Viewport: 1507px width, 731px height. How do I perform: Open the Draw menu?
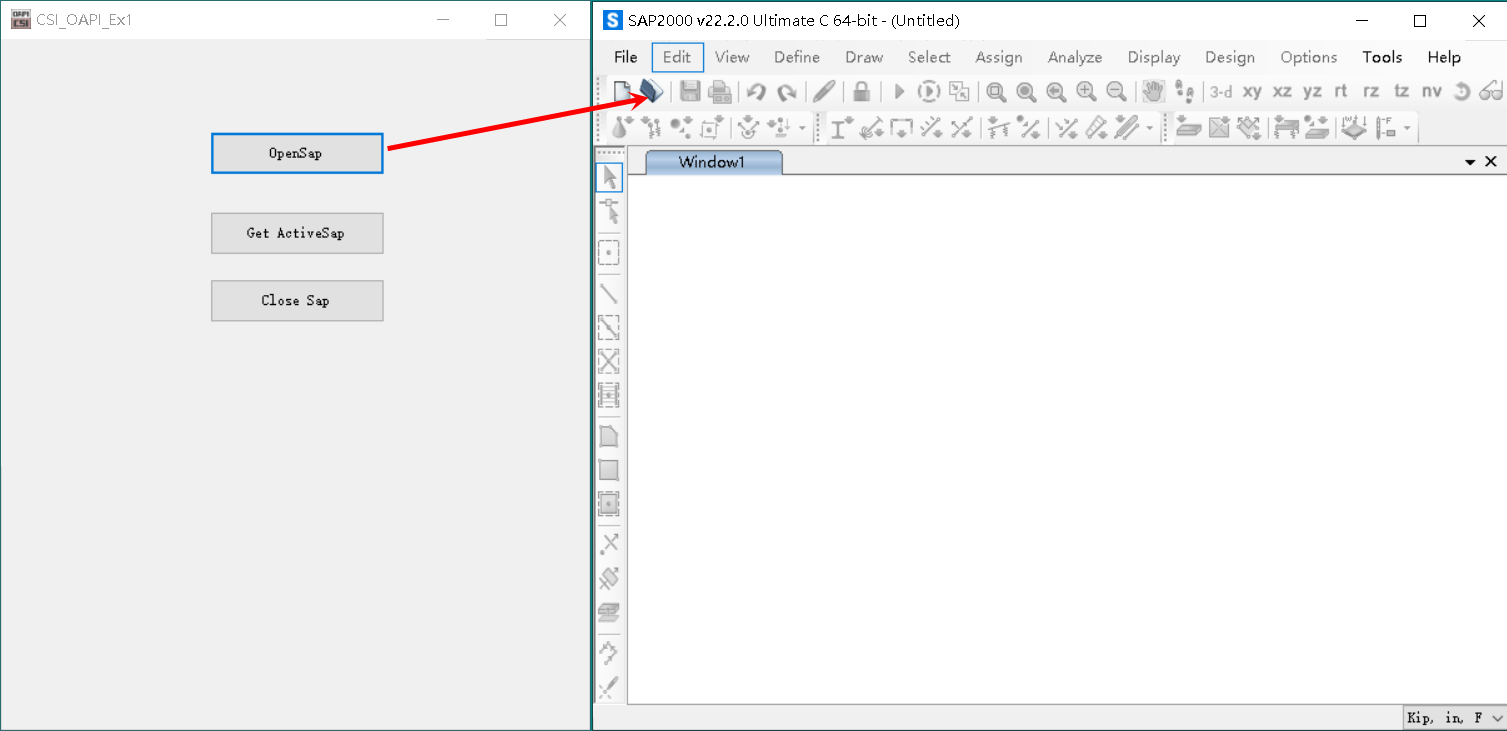[x=864, y=57]
